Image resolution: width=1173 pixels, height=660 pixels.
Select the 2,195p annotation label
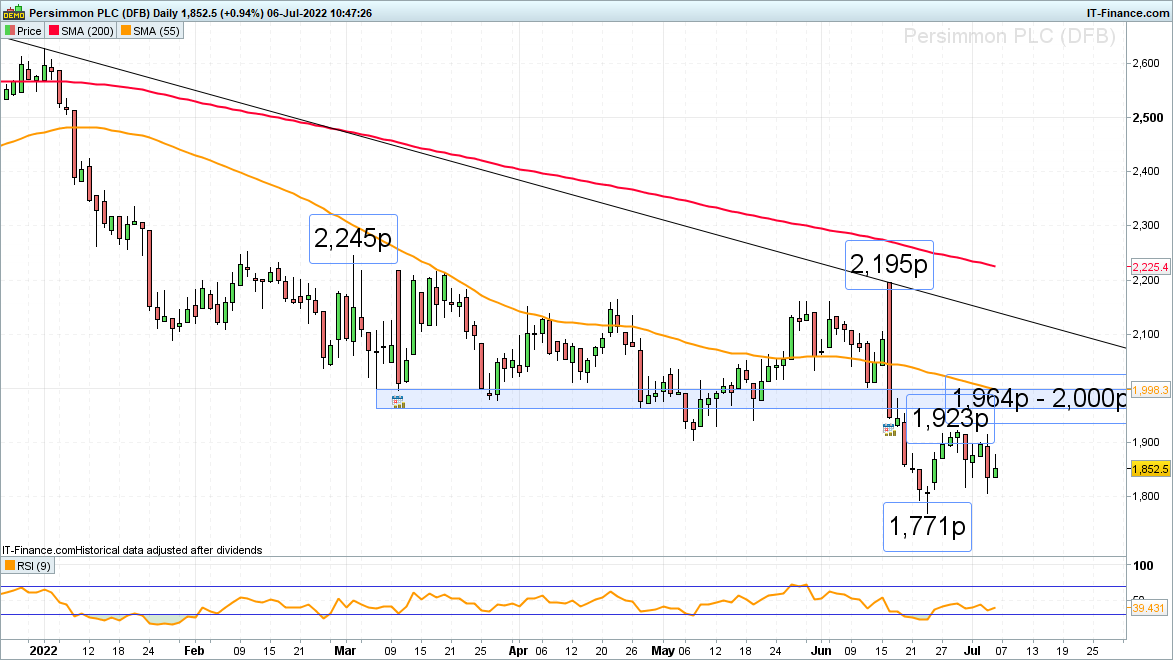coord(889,264)
